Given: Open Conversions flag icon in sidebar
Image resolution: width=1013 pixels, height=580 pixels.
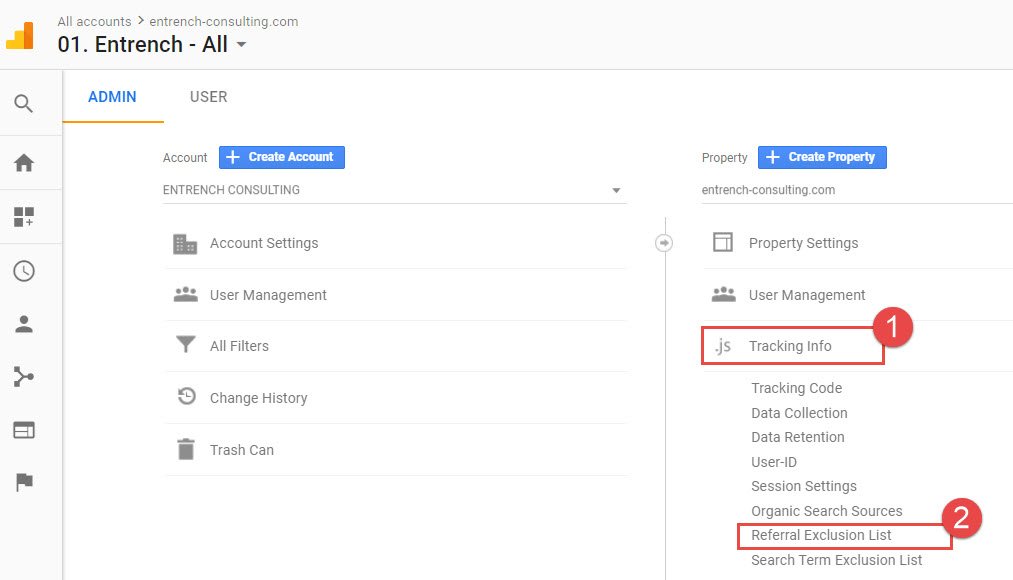Looking at the screenshot, I should 23,482.
